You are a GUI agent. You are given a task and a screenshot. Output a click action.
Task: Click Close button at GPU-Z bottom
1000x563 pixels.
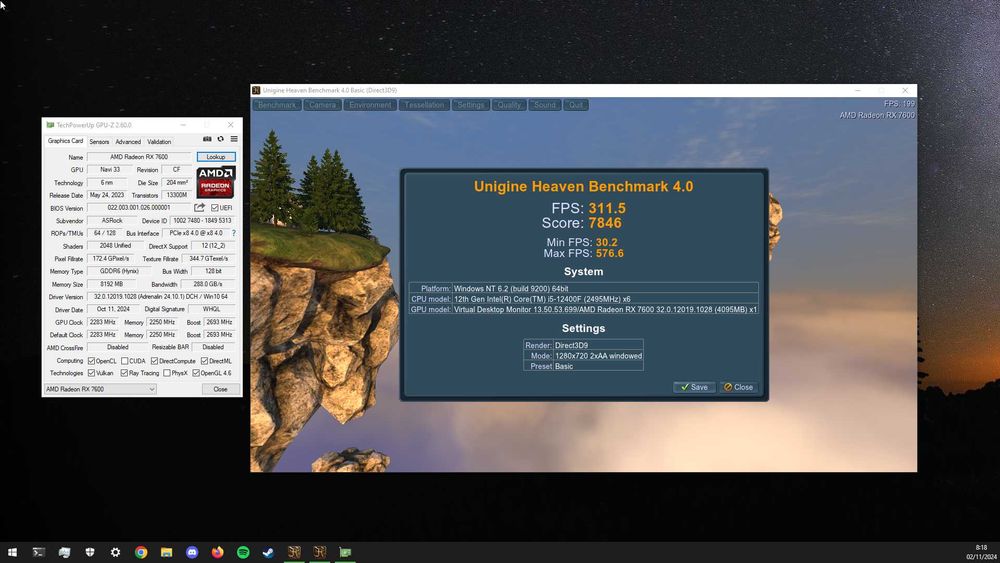[220, 389]
